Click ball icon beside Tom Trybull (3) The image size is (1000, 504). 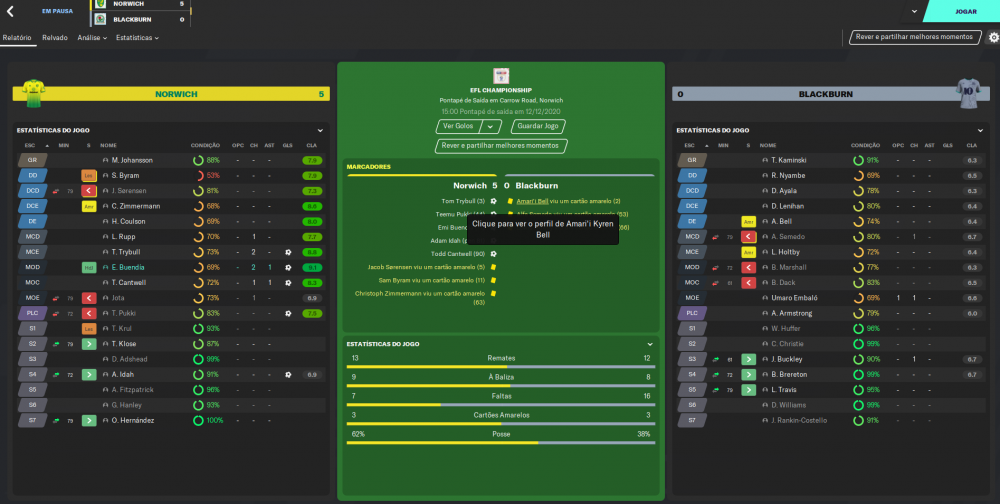click(x=493, y=202)
